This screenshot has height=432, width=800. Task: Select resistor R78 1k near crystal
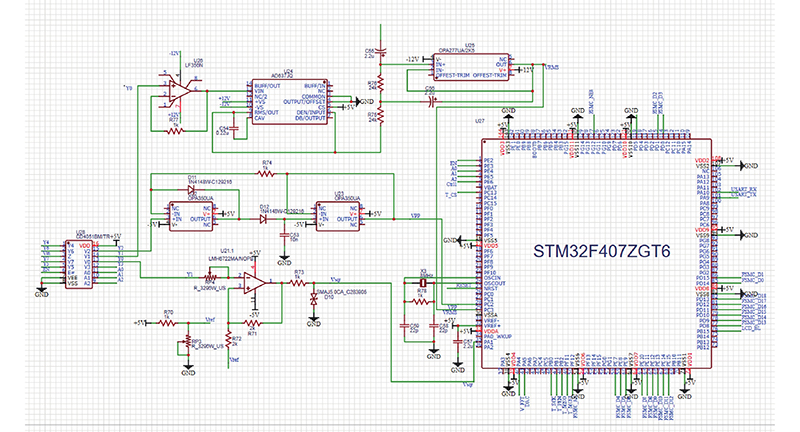[x=420, y=302]
